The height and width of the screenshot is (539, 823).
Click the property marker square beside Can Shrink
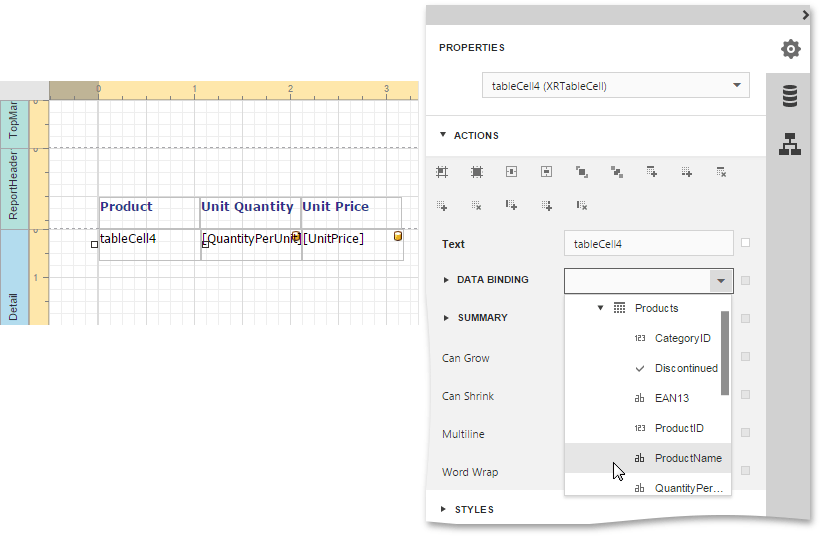point(745,395)
